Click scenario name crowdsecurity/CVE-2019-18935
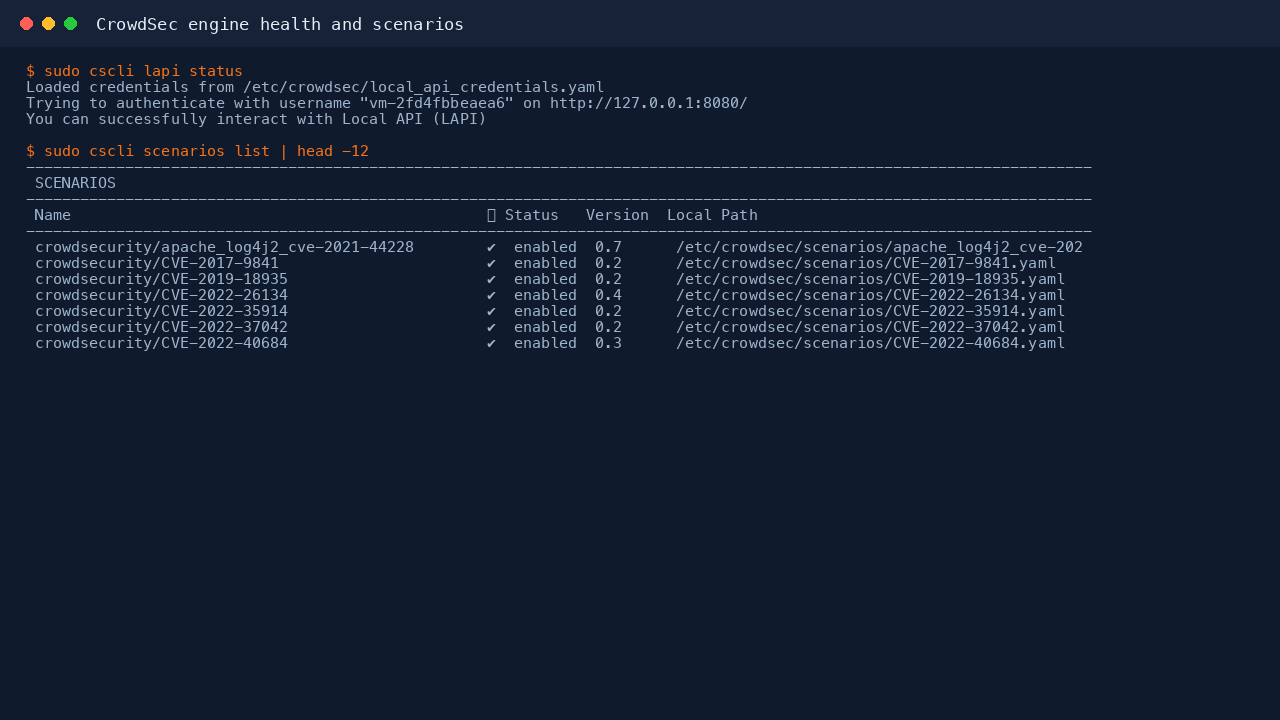The image size is (1280, 720). [x=161, y=279]
